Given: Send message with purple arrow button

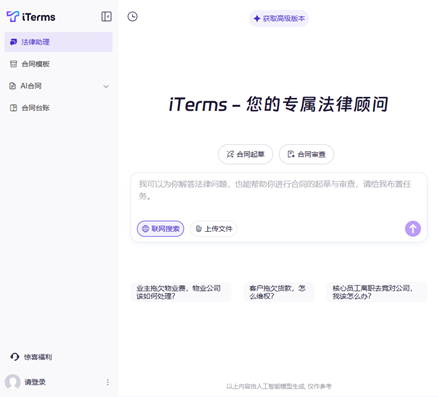Looking at the screenshot, I should (x=413, y=229).
